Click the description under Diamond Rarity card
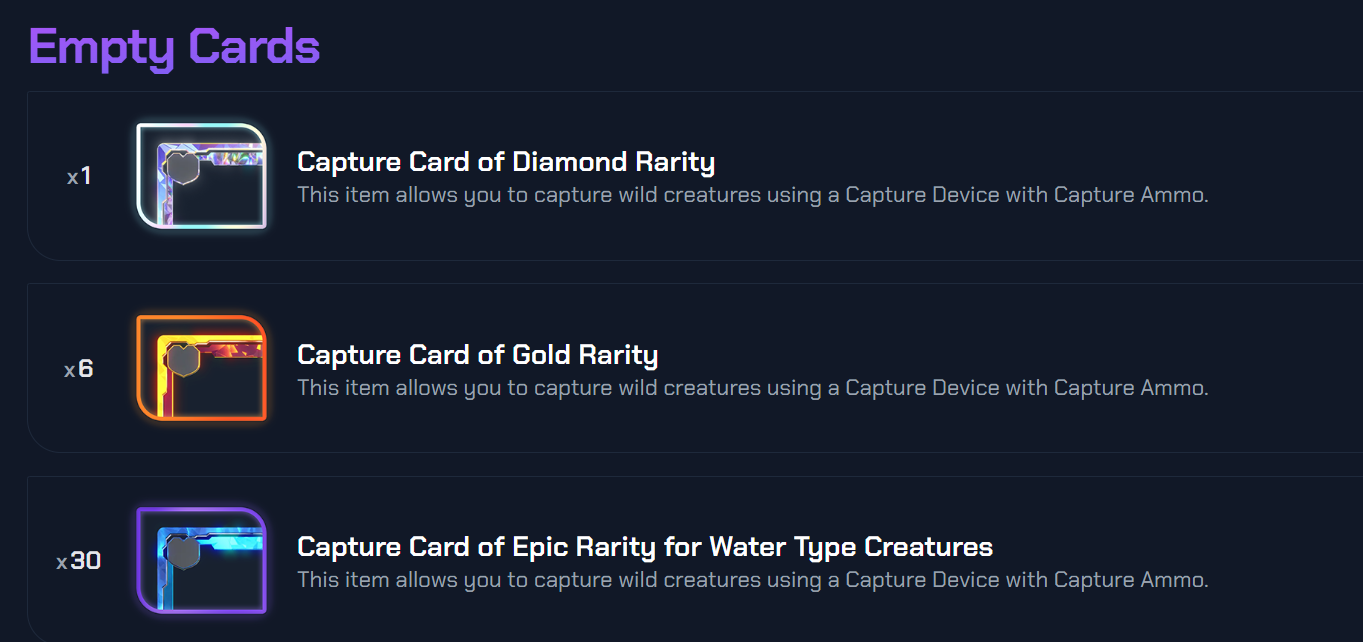Screen dimensions: 1363x642 (752, 195)
